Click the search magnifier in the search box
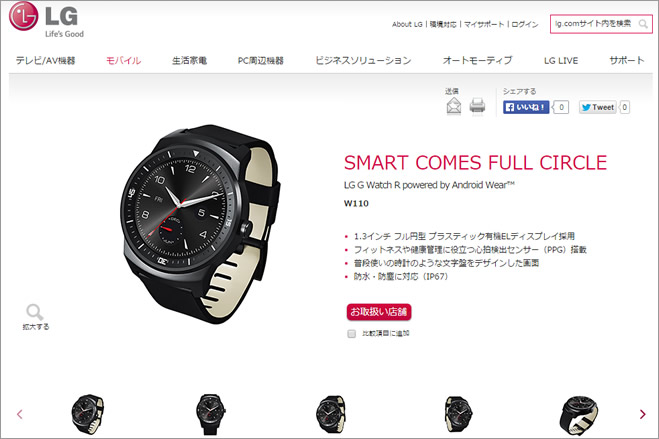Viewport: 659px width, 439px height. coord(643,24)
